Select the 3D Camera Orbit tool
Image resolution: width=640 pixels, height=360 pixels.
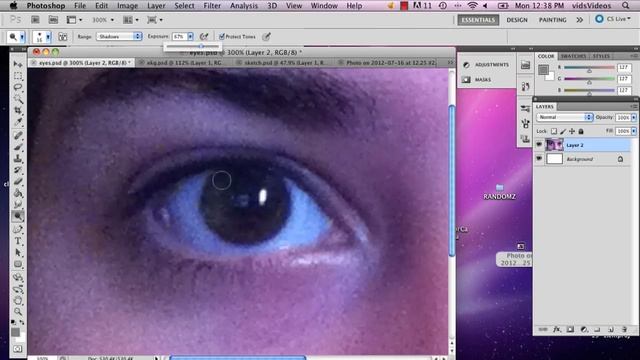[18, 289]
